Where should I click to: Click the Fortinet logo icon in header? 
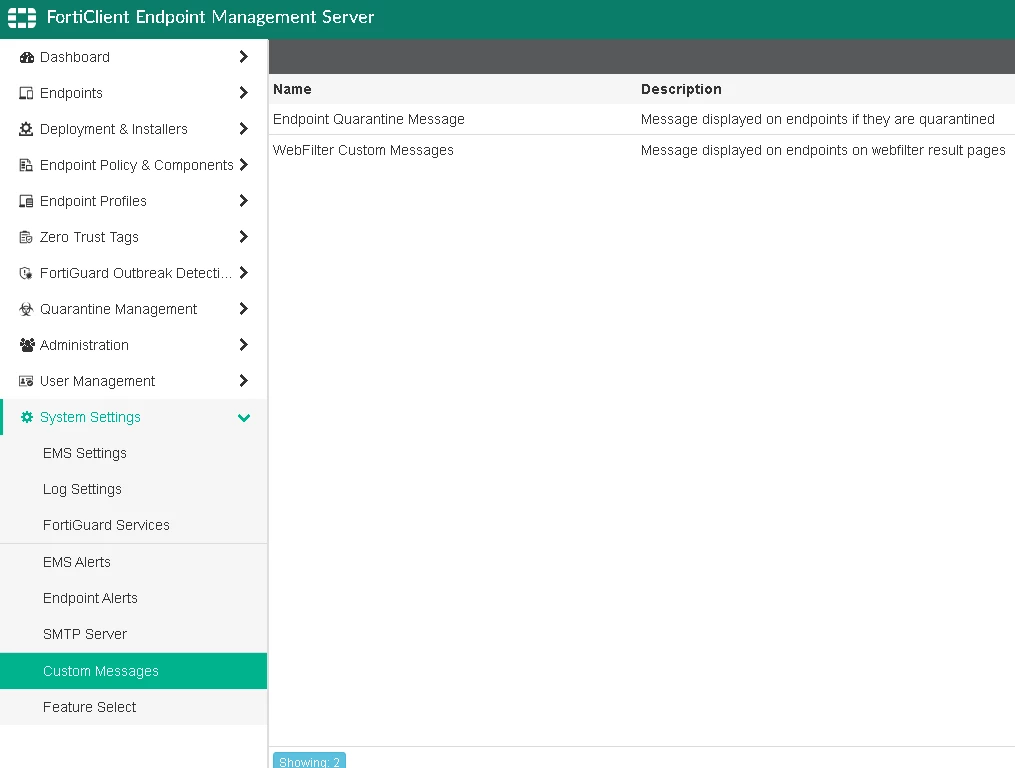pos(22,17)
